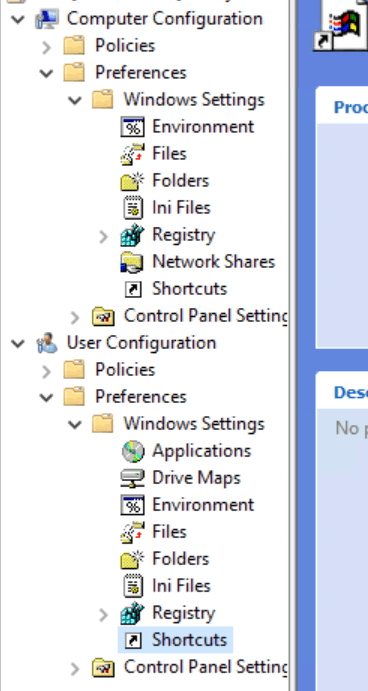368x691 pixels.
Task: Collapse User Configuration Windows Settings
Action: pyautogui.click(x=75, y=424)
